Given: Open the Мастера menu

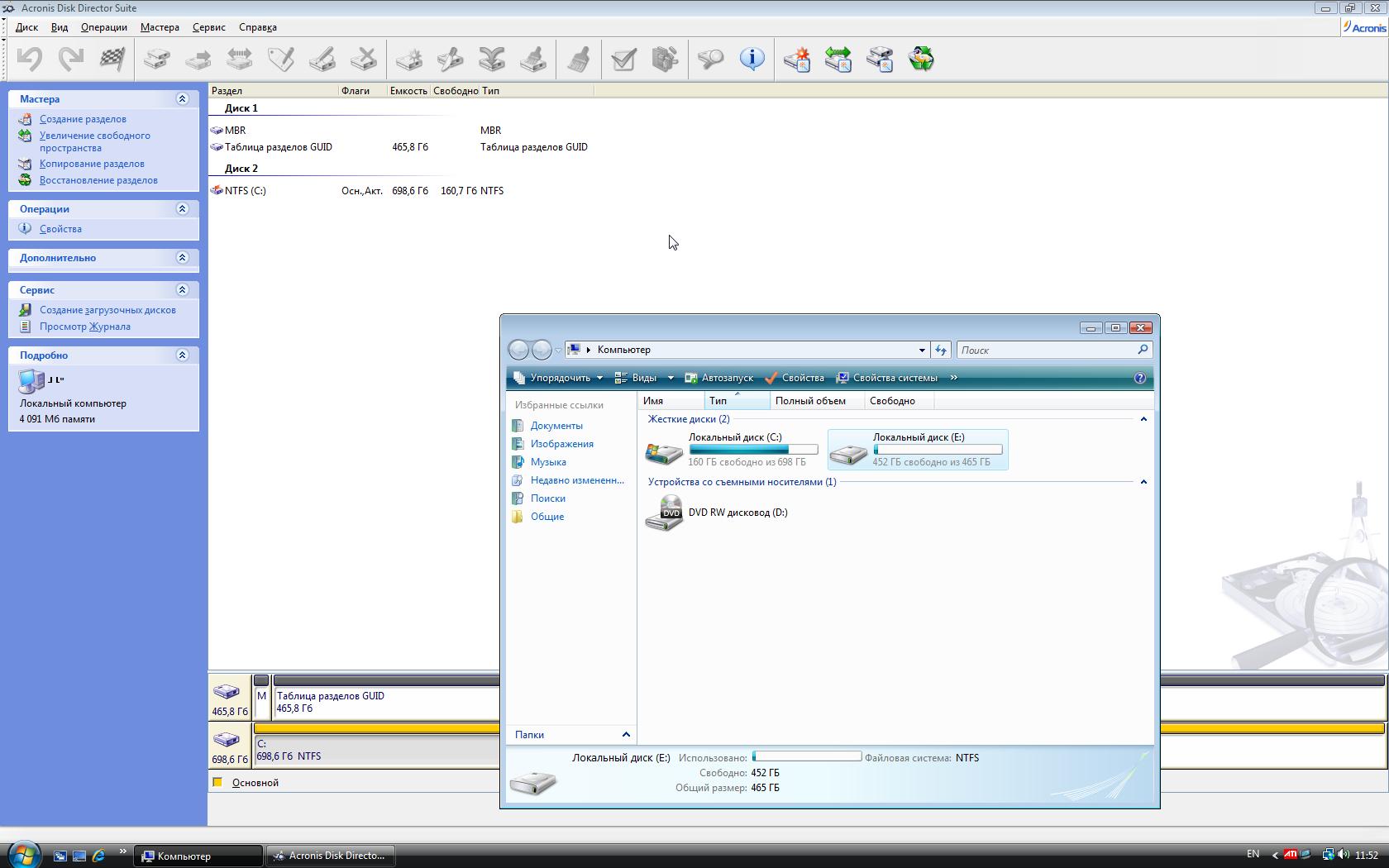Looking at the screenshot, I should [160, 27].
